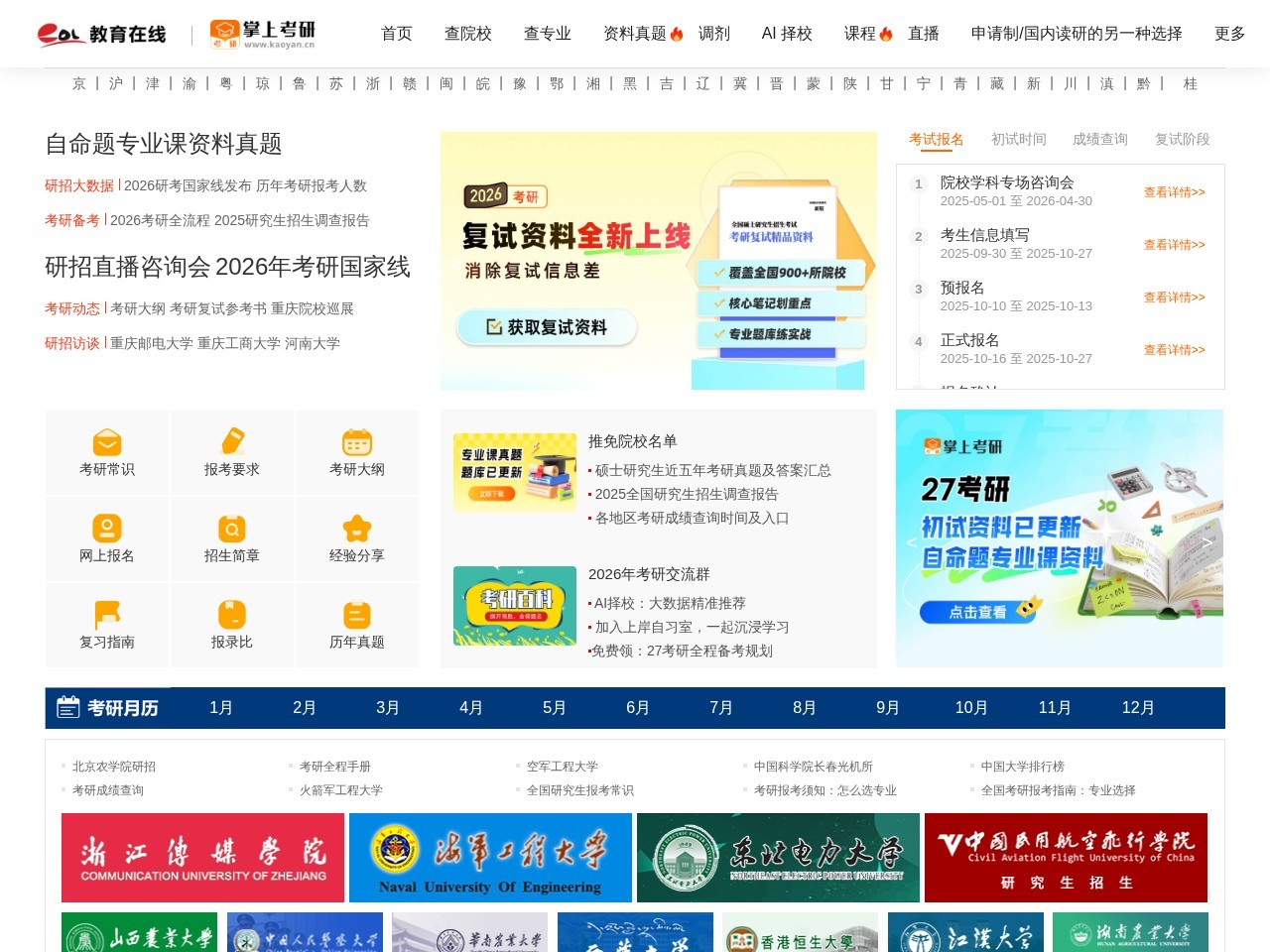Select 沪 in the province list

(116, 84)
